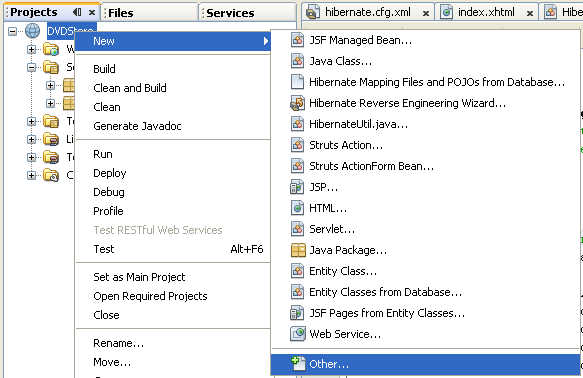Expand the last folder starting with C
This screenshot has width=583, height=378.
coord(32,175)
